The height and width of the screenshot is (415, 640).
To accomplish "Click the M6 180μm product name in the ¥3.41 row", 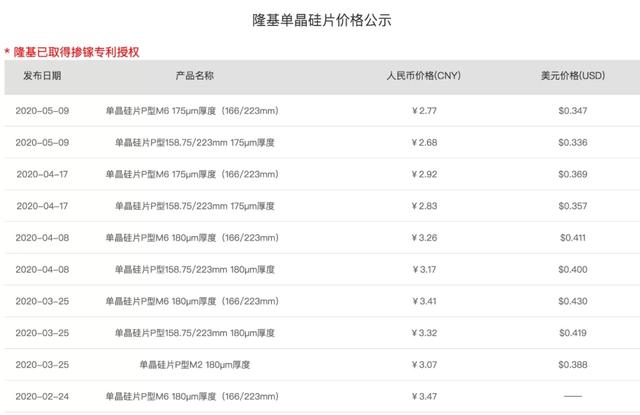I will point(192,301).
